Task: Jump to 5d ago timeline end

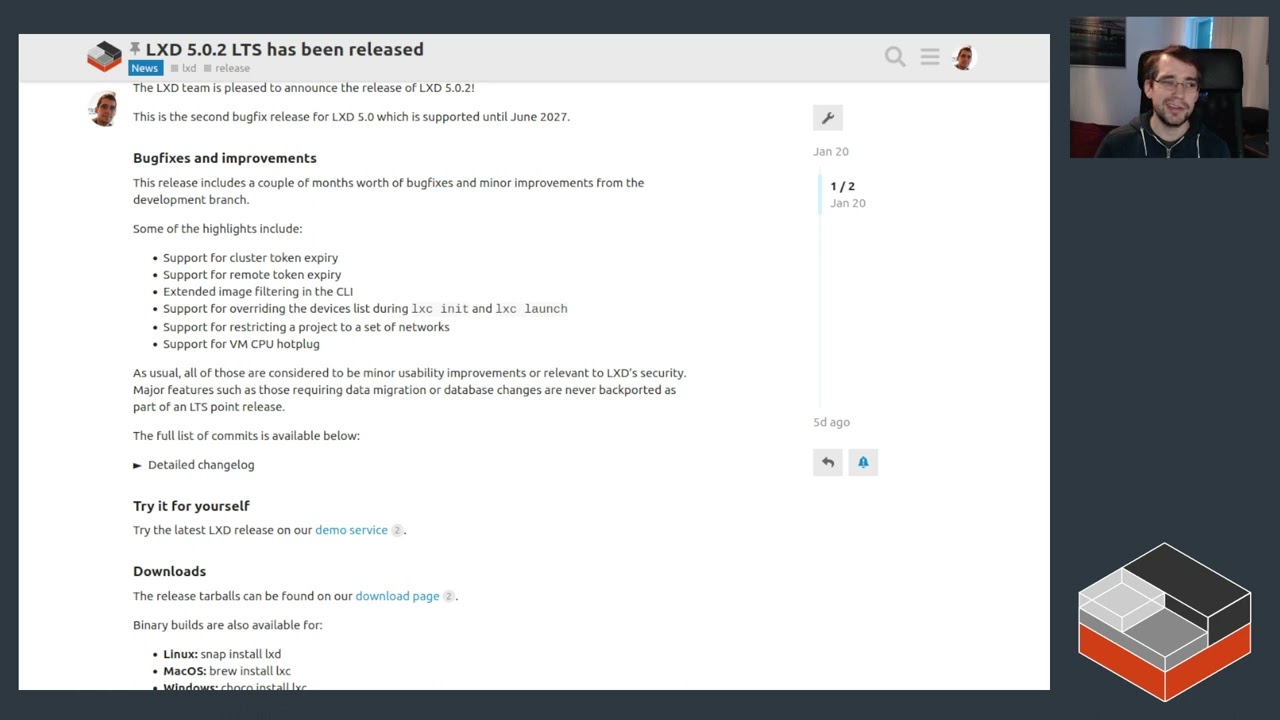Action: point(831,422)
